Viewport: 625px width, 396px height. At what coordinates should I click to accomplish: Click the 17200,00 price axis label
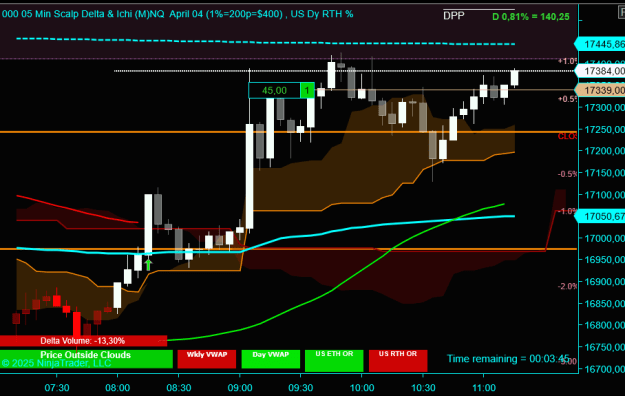coord(604,151)
